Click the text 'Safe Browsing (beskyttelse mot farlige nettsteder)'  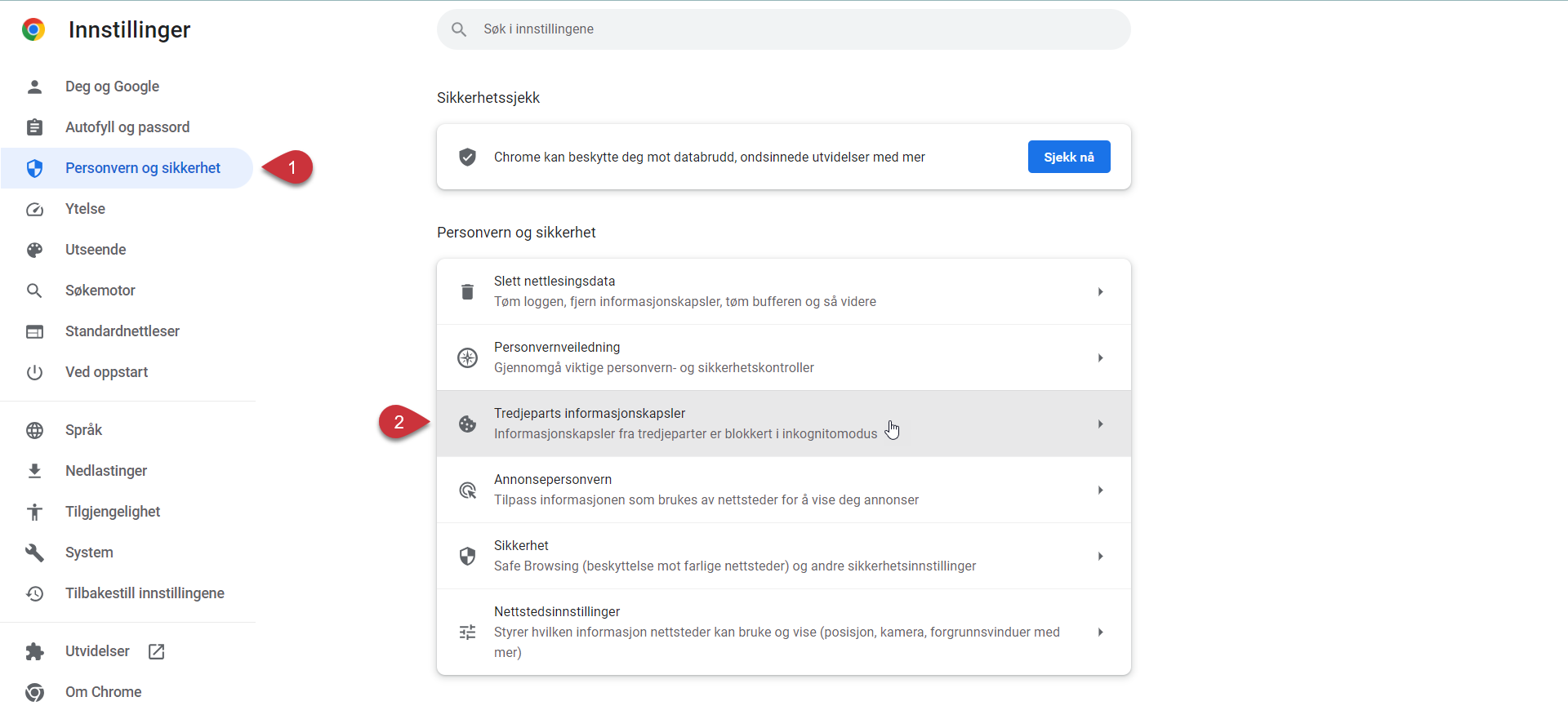(x=642, y=566)
